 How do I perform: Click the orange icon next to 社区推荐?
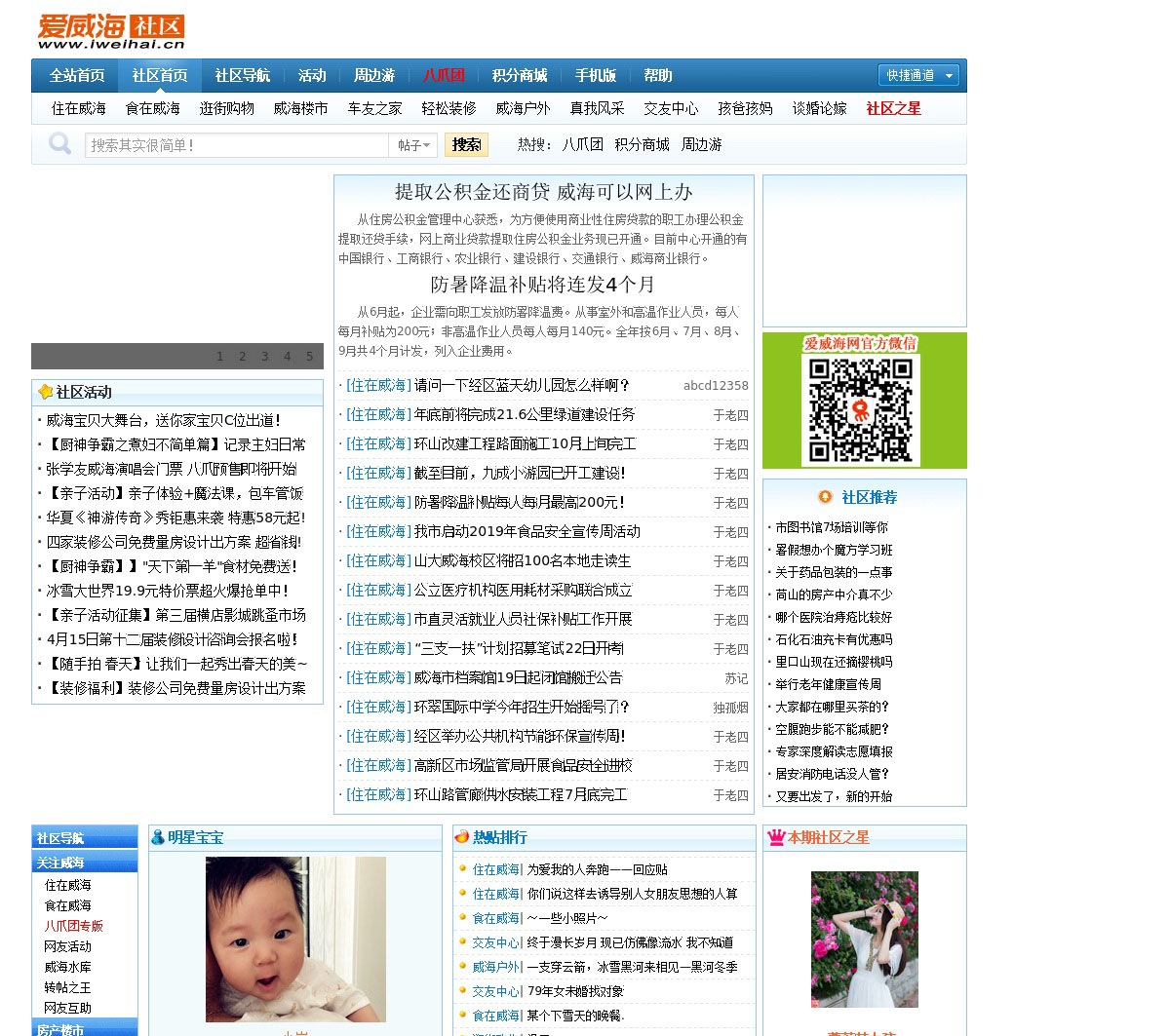pyautogui.click(x=825, y=497)
